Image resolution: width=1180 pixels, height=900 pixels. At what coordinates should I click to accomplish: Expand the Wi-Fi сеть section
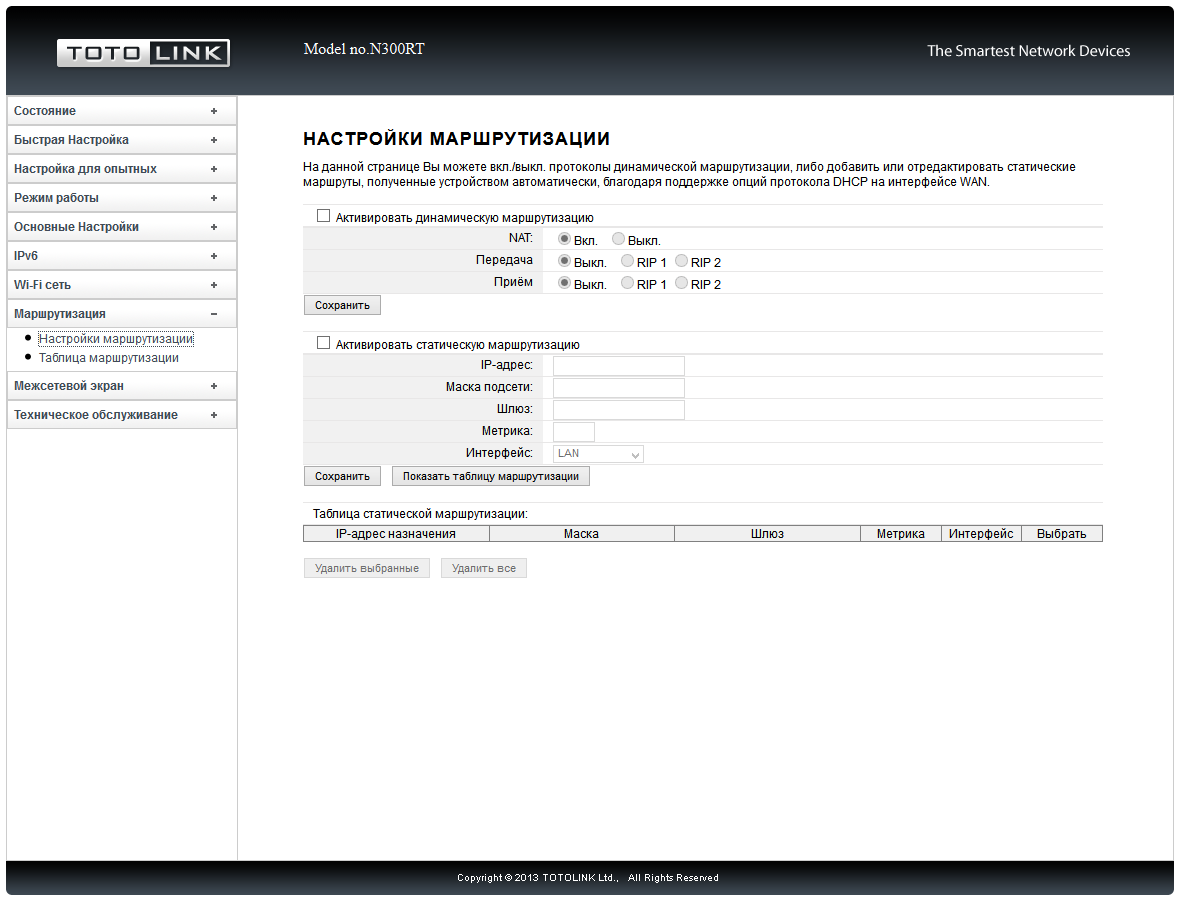tap(121, 284)
